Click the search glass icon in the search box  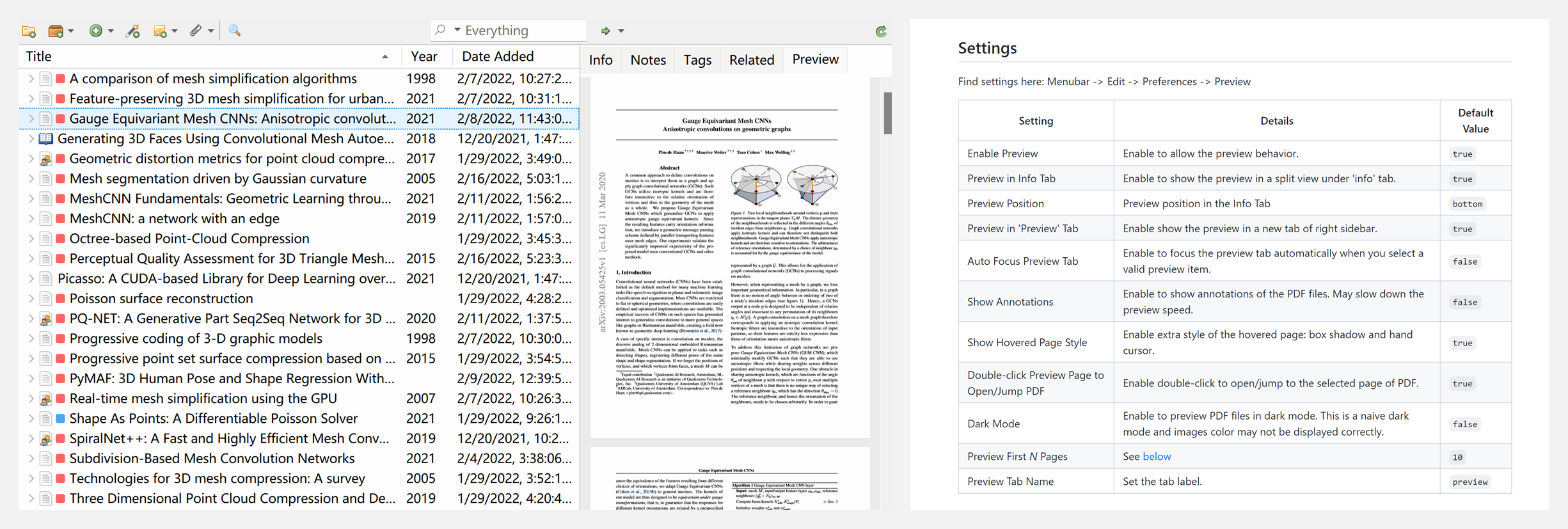[440, 30]
